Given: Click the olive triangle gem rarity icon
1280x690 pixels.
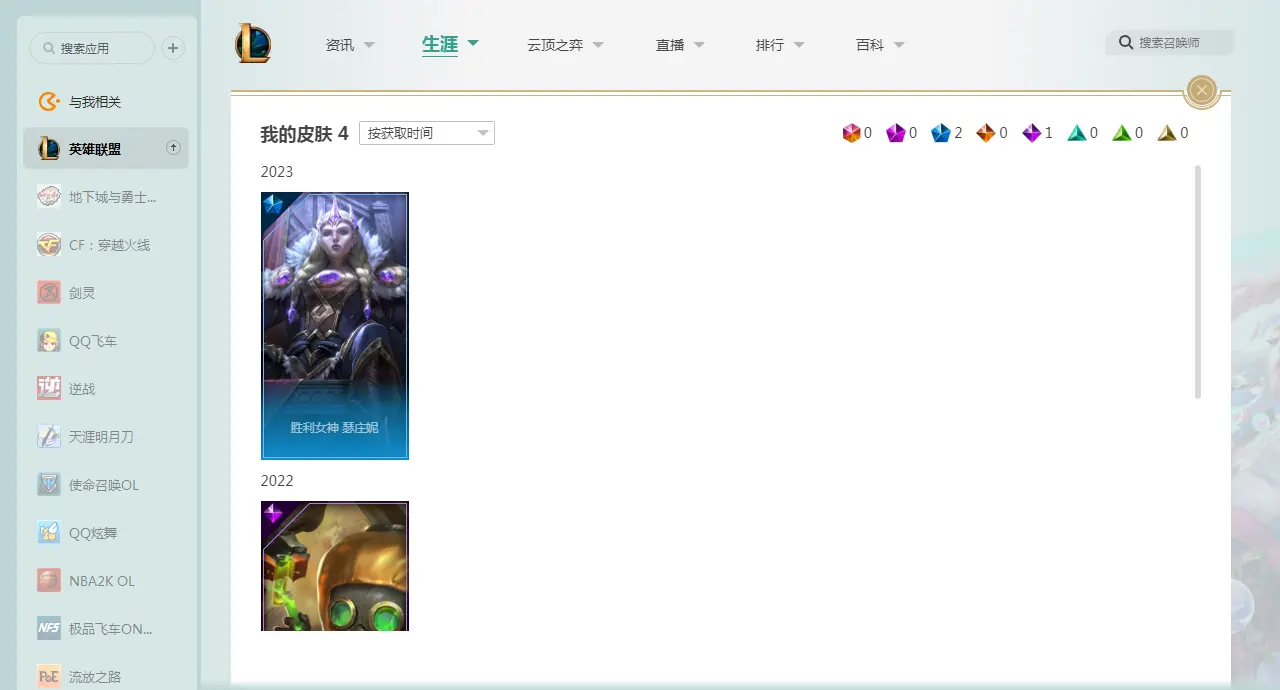Looking at the screenshot, I should (1167, 133).
